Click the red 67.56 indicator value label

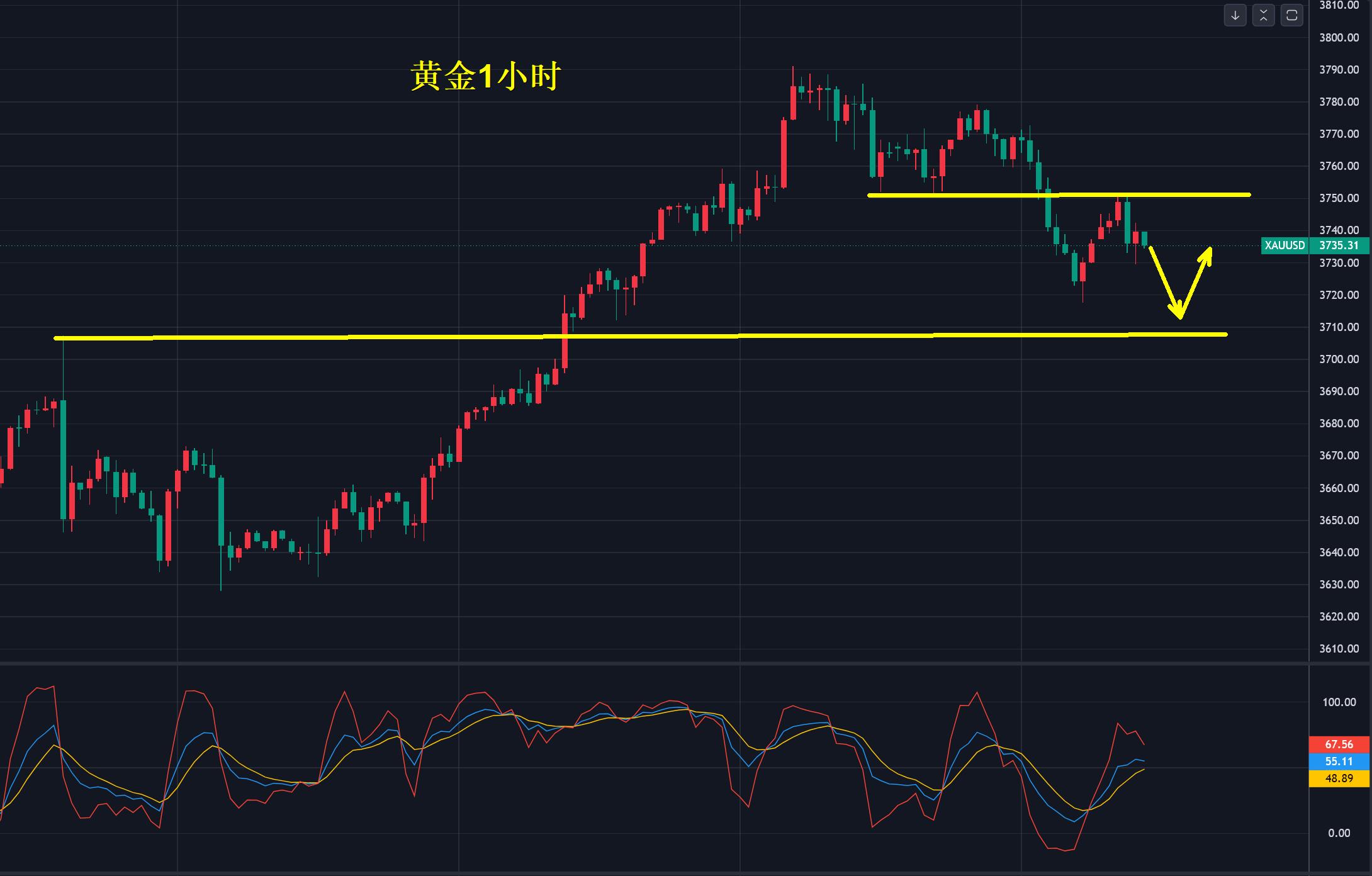tap(1339, 744)
